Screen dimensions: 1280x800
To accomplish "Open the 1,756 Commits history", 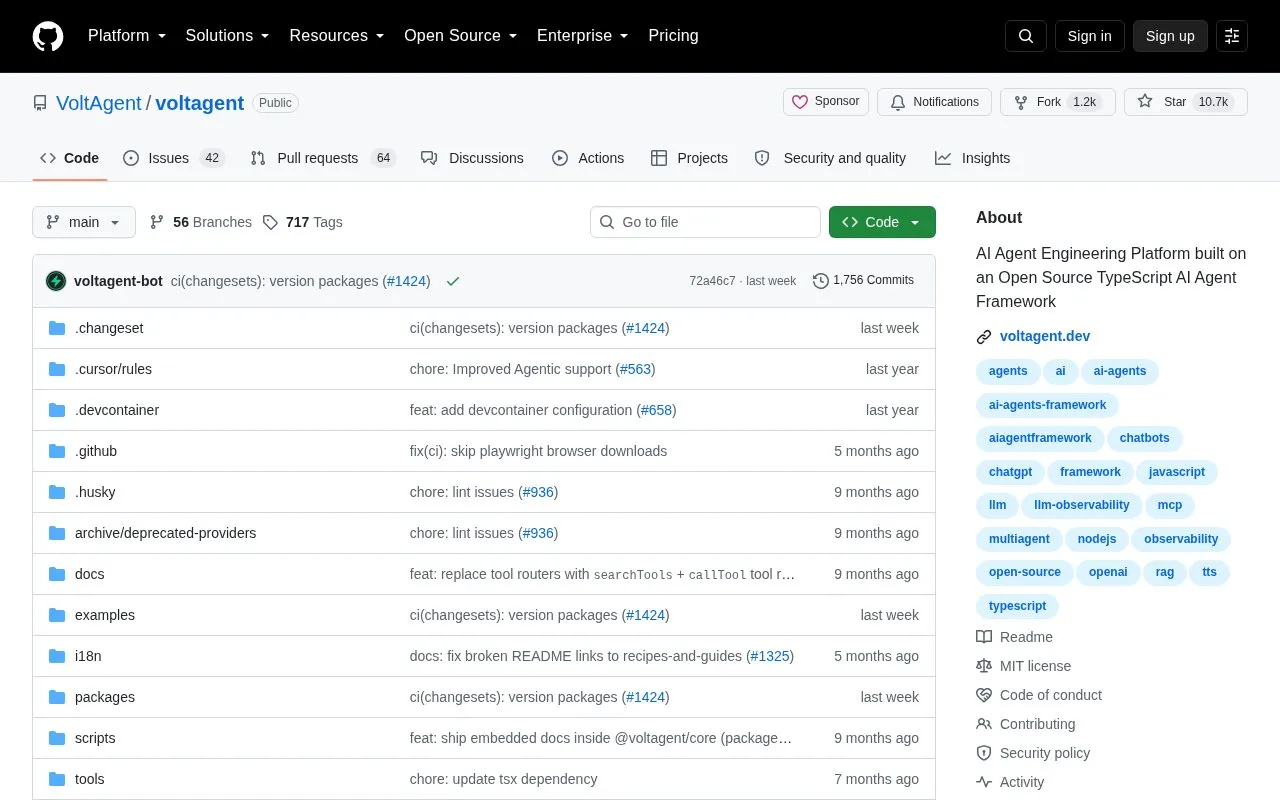I will [863, 281].
